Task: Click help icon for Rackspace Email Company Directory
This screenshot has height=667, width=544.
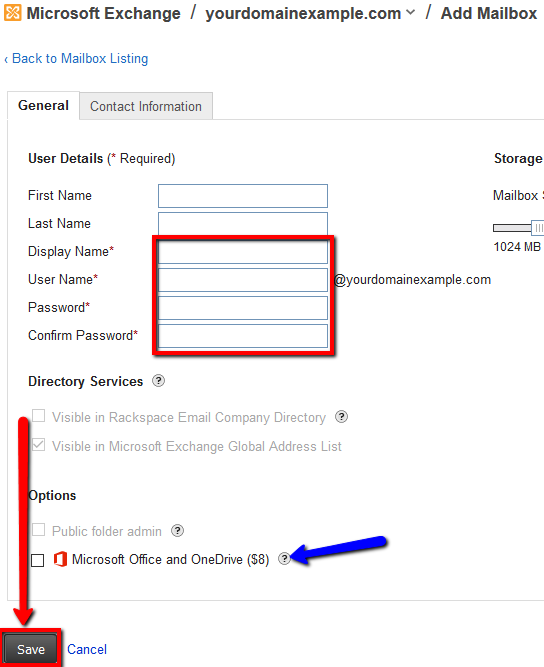Action: point(341,417)
